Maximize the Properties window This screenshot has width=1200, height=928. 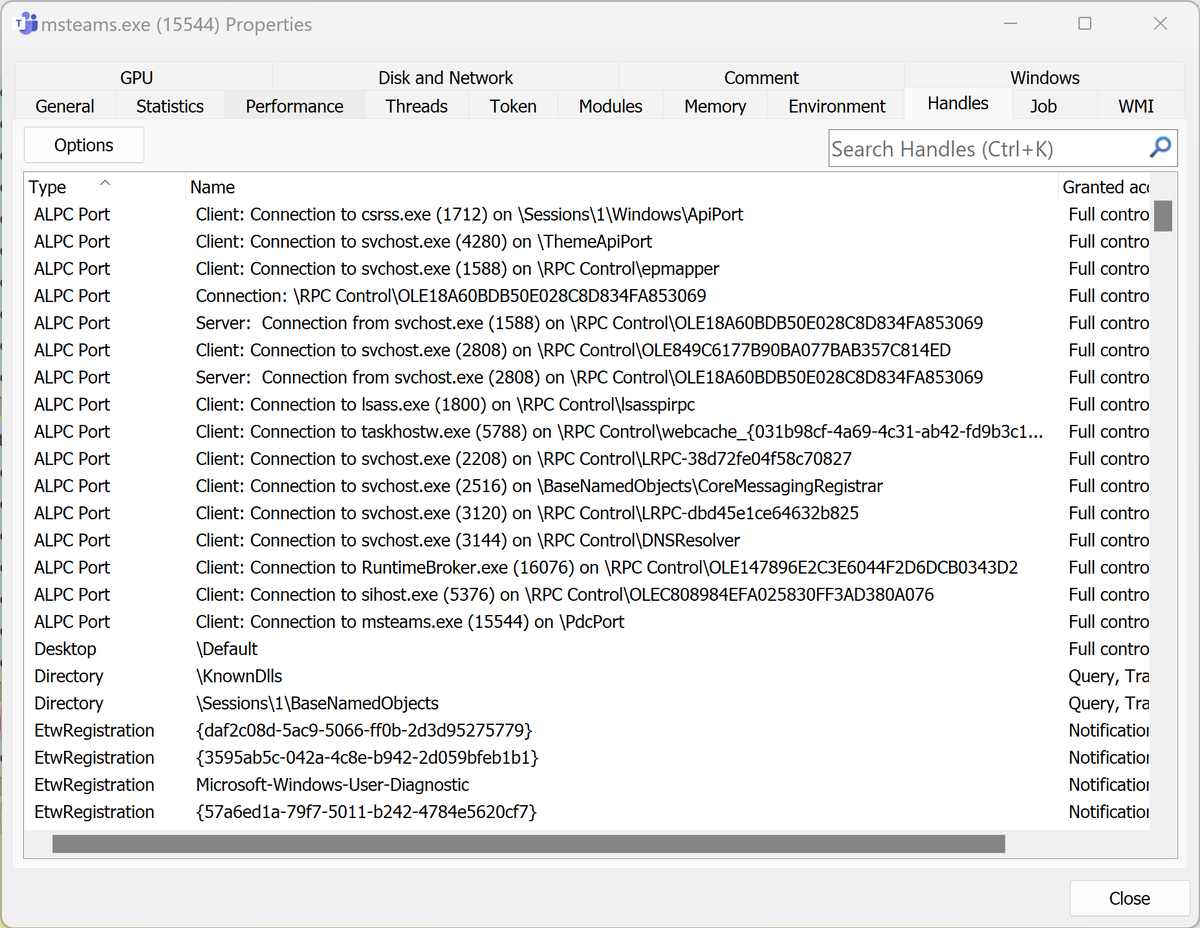point(1084,23)
